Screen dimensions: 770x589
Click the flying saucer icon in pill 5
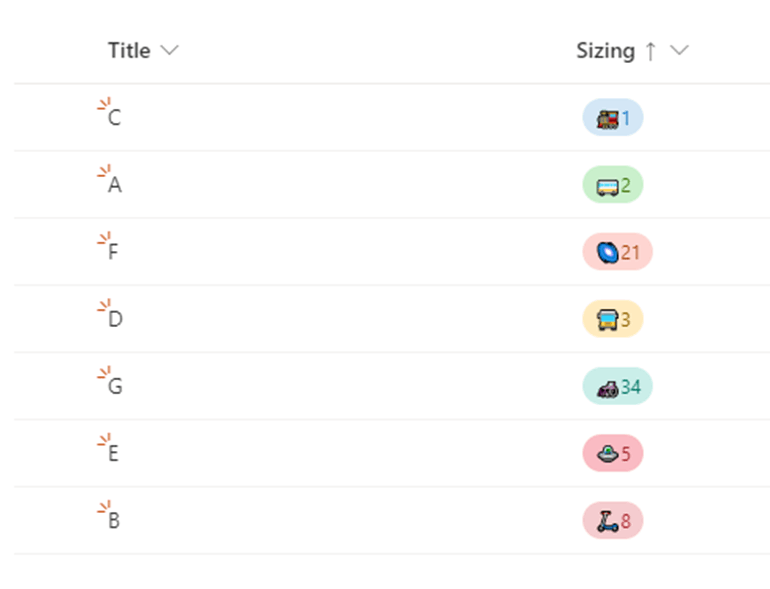(x=607, y=454)
